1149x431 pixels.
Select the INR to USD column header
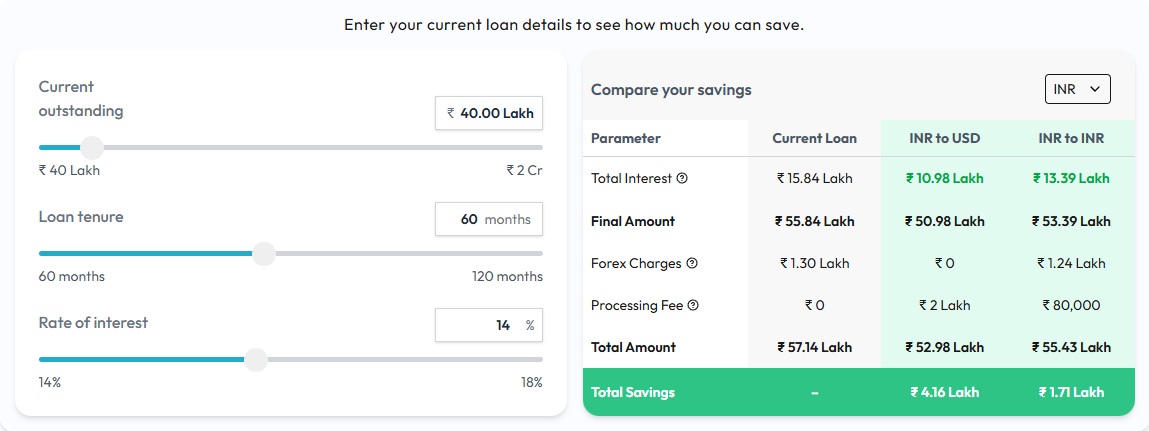[944, 138]
